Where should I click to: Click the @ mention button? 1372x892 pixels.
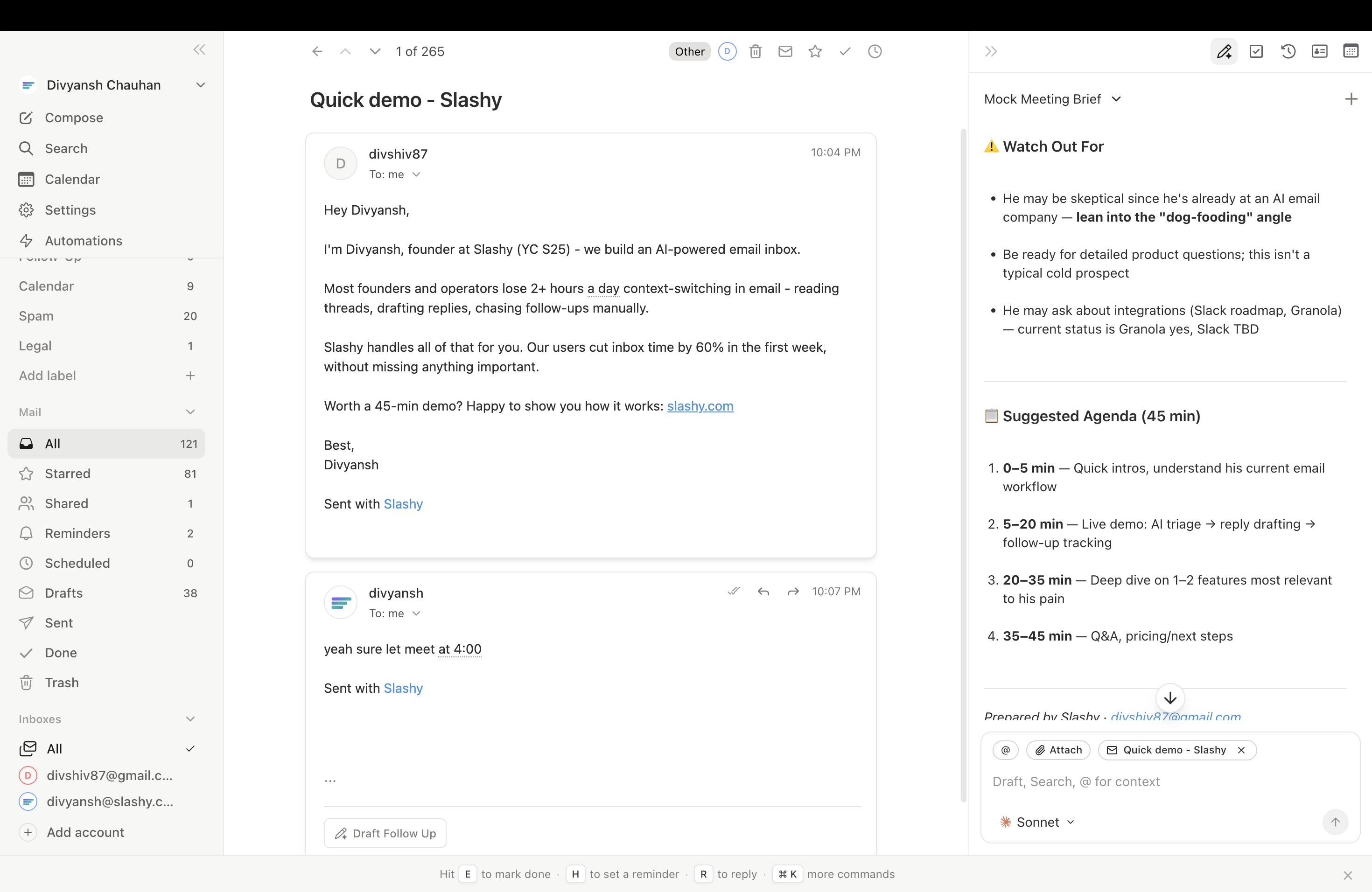pyautogui.click(x=1005, y=750)
